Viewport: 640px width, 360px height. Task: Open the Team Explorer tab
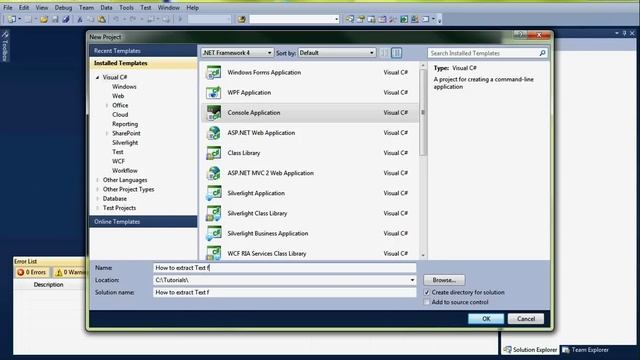585,350
